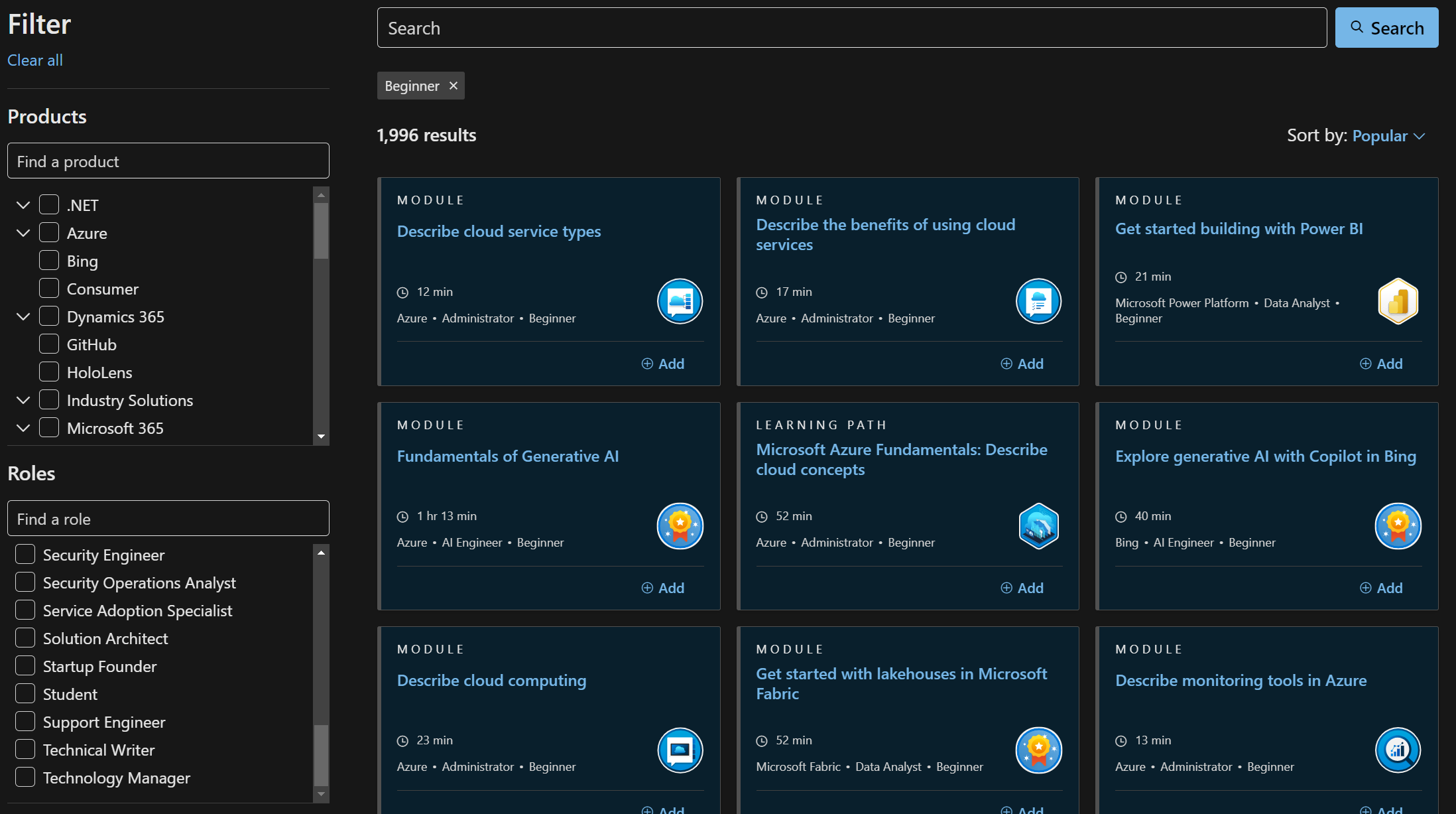This screenshot has width=1456, height=814.
Task: Expand the Industry Solutions product group
Action: [x=23, y=400]
